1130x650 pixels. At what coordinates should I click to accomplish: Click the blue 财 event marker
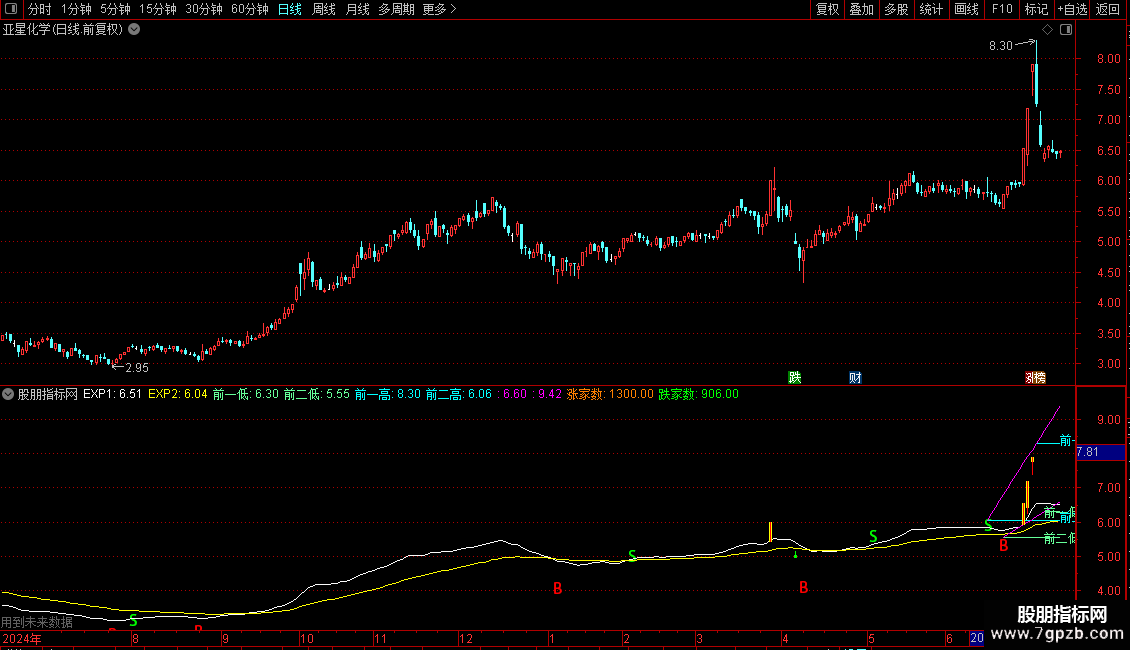[855, 377]
